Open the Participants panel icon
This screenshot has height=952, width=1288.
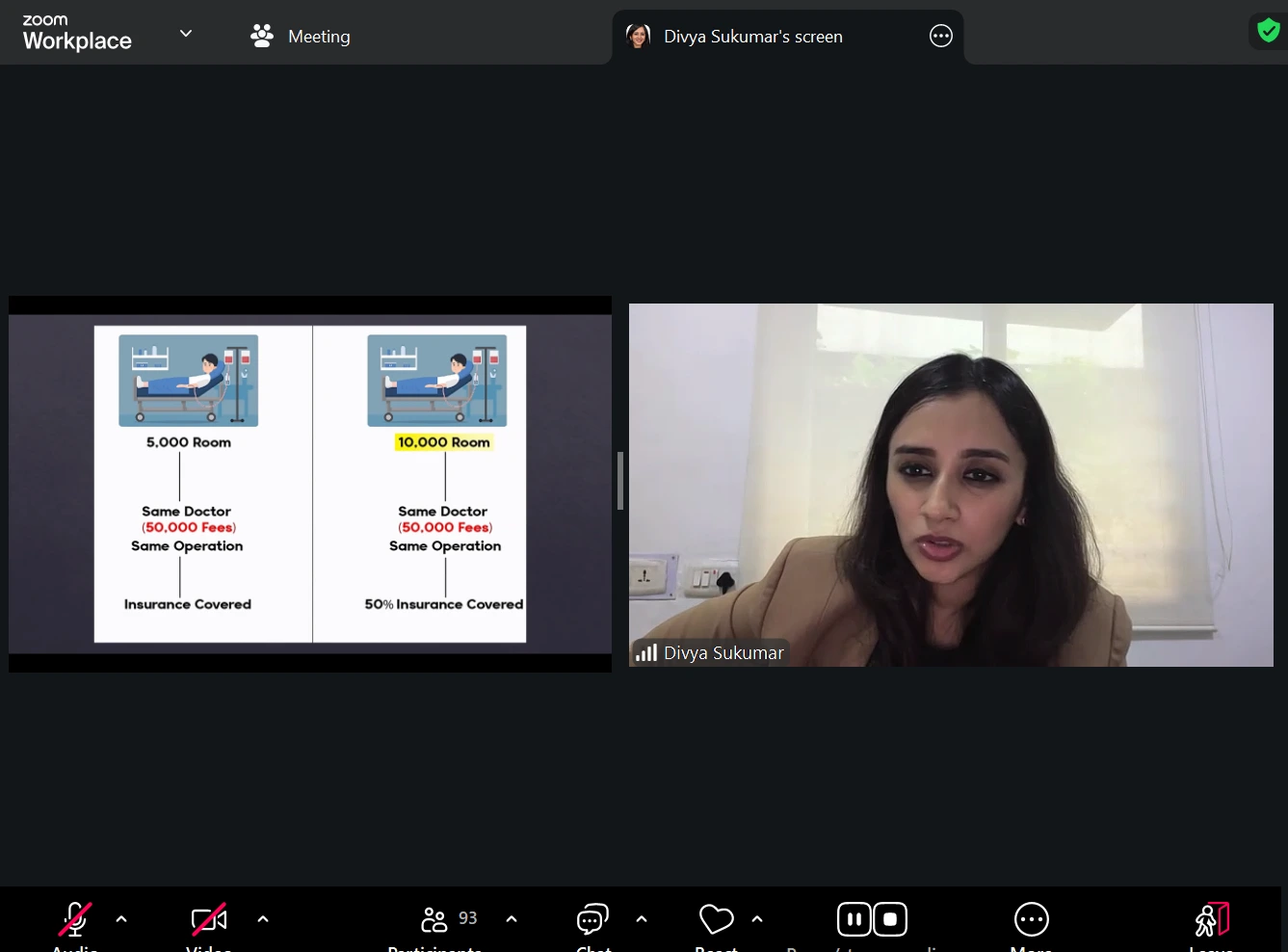click(x=434, y=919)
